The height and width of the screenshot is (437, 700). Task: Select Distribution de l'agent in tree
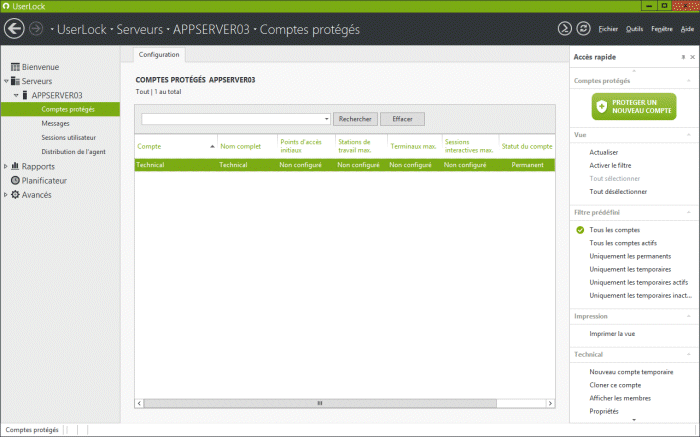coord(74,152)
